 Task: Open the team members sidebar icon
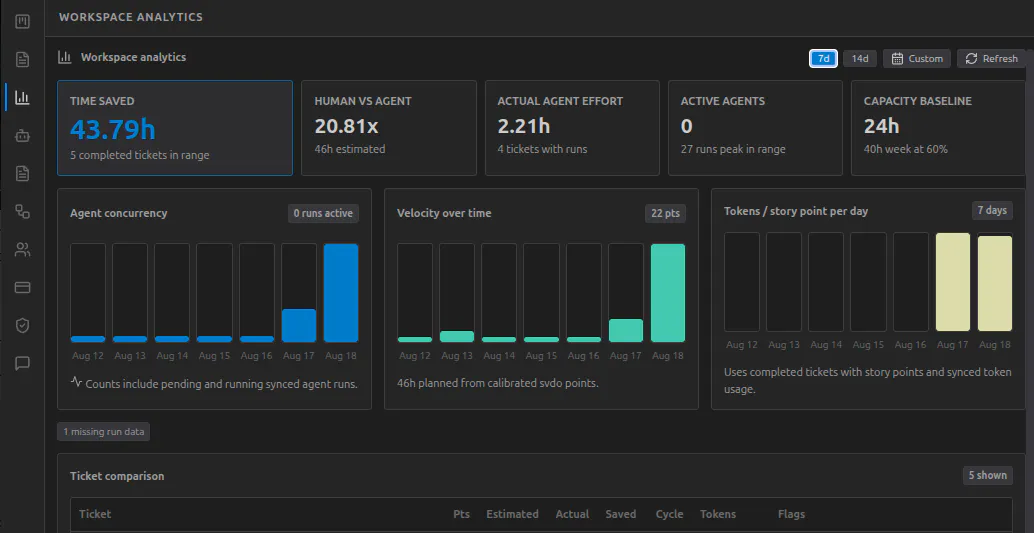(22, 249)
